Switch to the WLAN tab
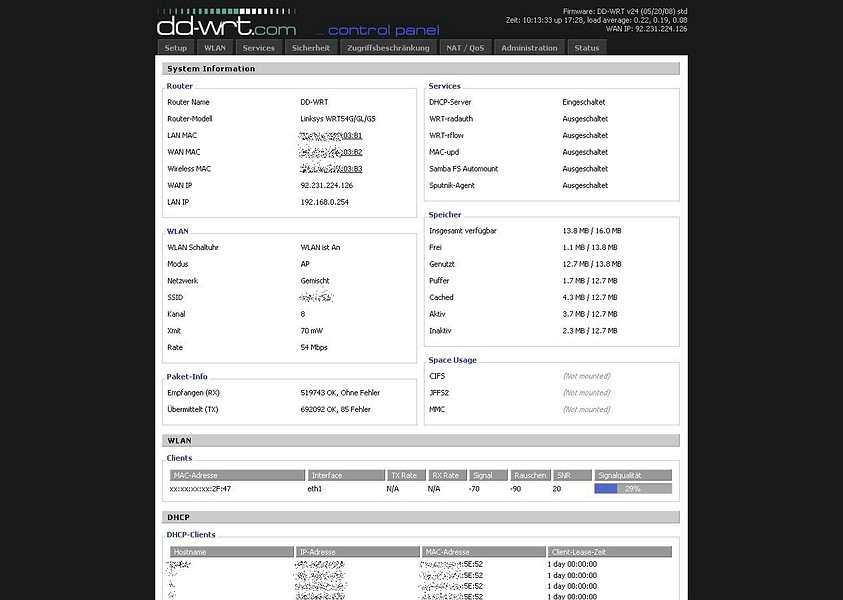This screenshot has height=600, width=843. coord(215,48)
